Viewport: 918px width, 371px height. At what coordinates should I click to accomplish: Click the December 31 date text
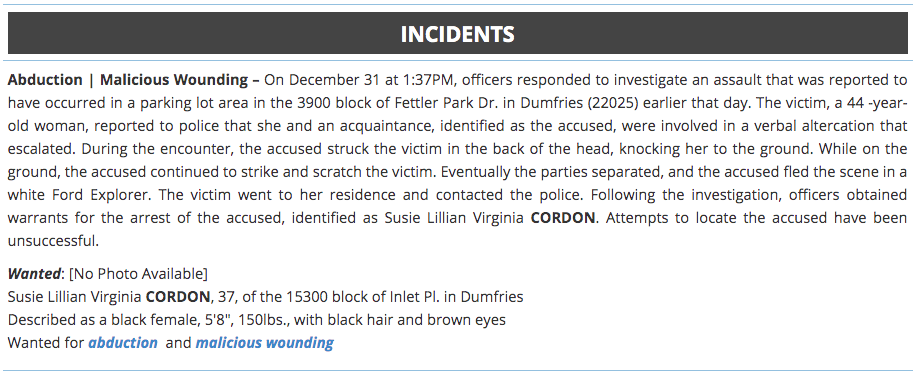click(x=328, y=80)
